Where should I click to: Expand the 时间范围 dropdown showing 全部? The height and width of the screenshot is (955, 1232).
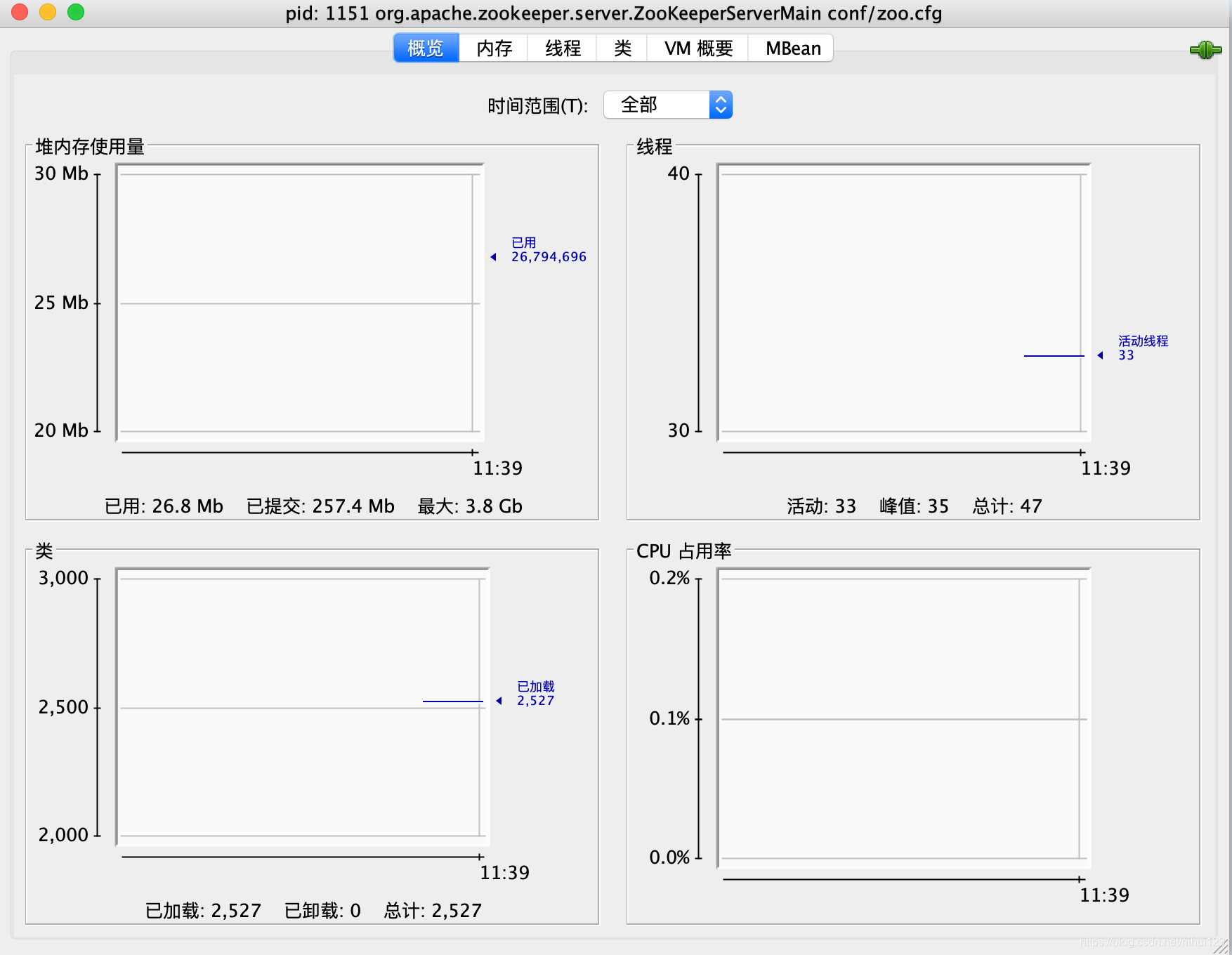tap(668, 105)
